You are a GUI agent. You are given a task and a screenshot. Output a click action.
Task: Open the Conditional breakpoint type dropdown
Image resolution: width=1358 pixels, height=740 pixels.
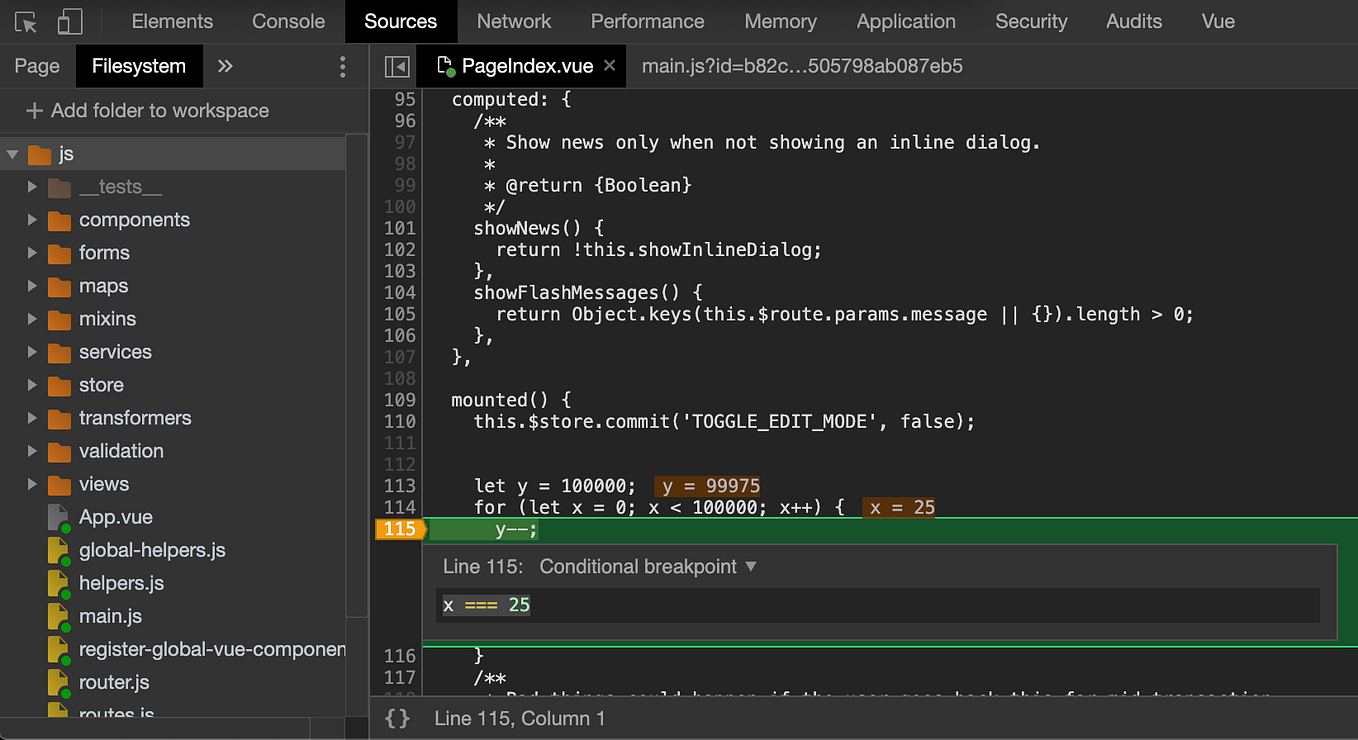[x=647, y=566]
